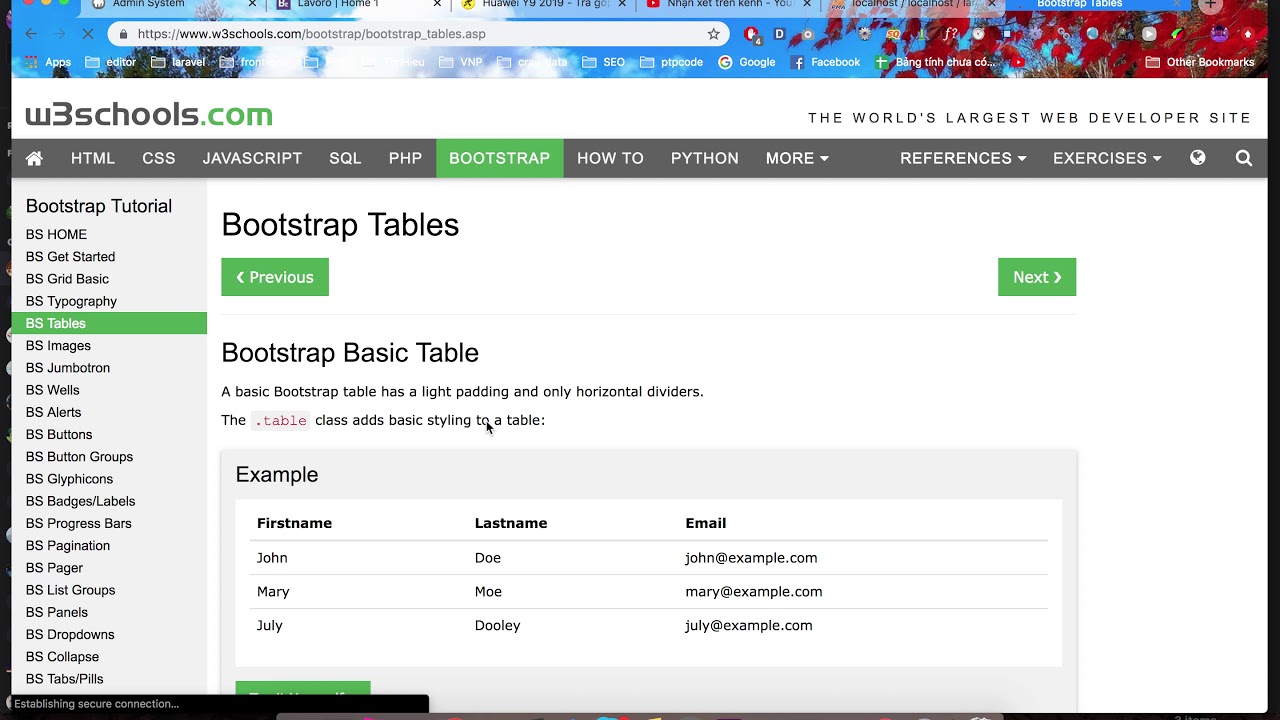The width and height of the screenshot is (1280, 720).
Task: Open BS Collapse in sidebar
Action: pos(109,657)
